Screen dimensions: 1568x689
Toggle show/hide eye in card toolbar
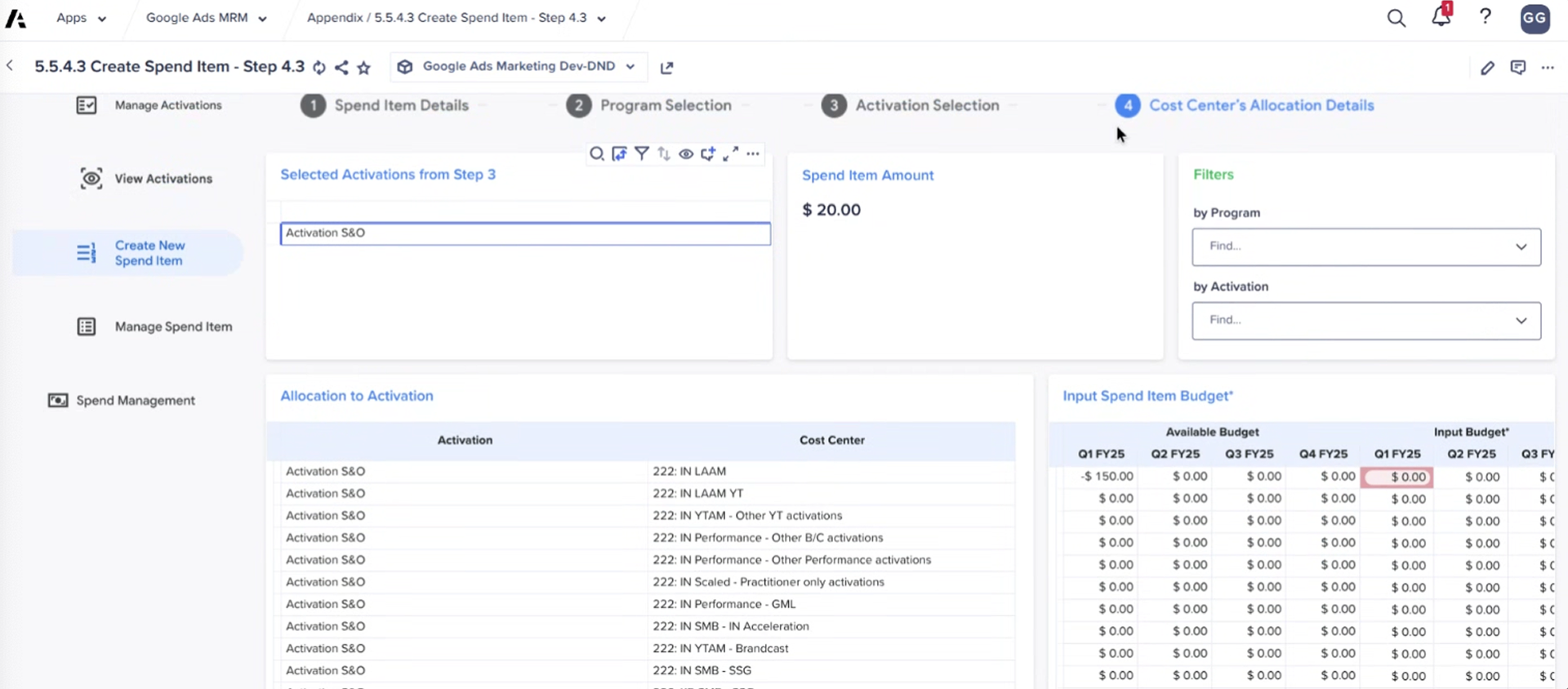point(686,153)
